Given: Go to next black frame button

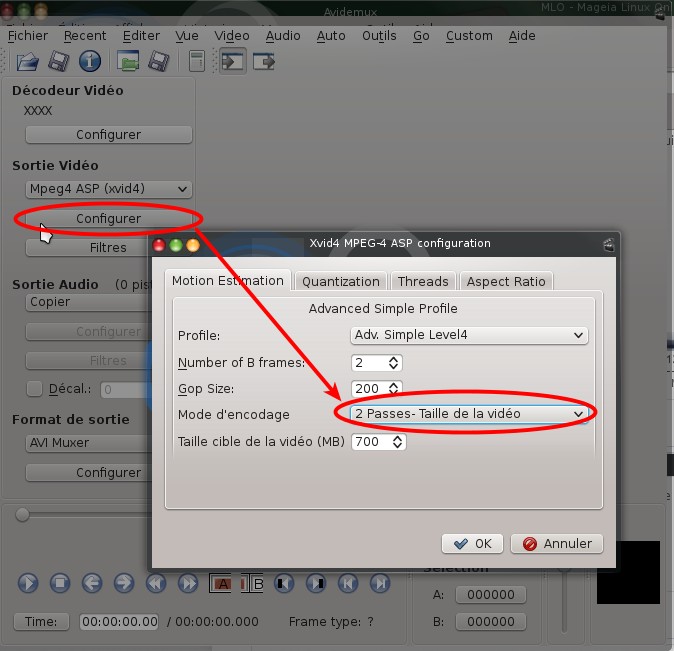Looking at the screenshot, I should 316,583.
